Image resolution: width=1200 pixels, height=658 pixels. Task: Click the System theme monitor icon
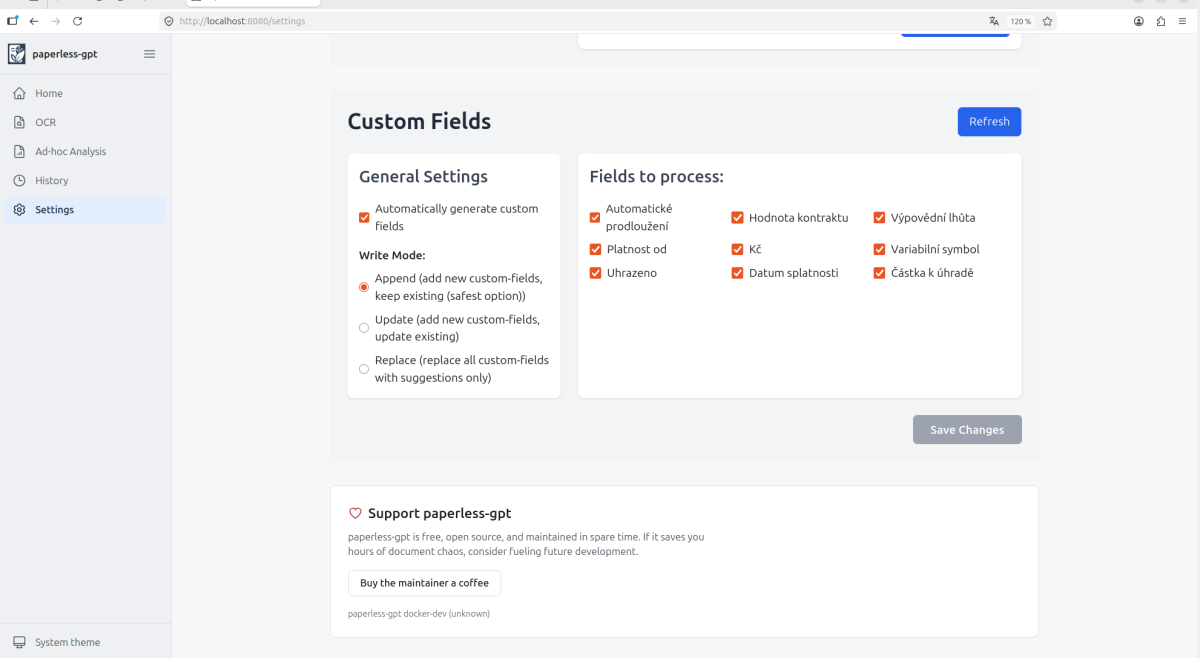pos(19,642)
